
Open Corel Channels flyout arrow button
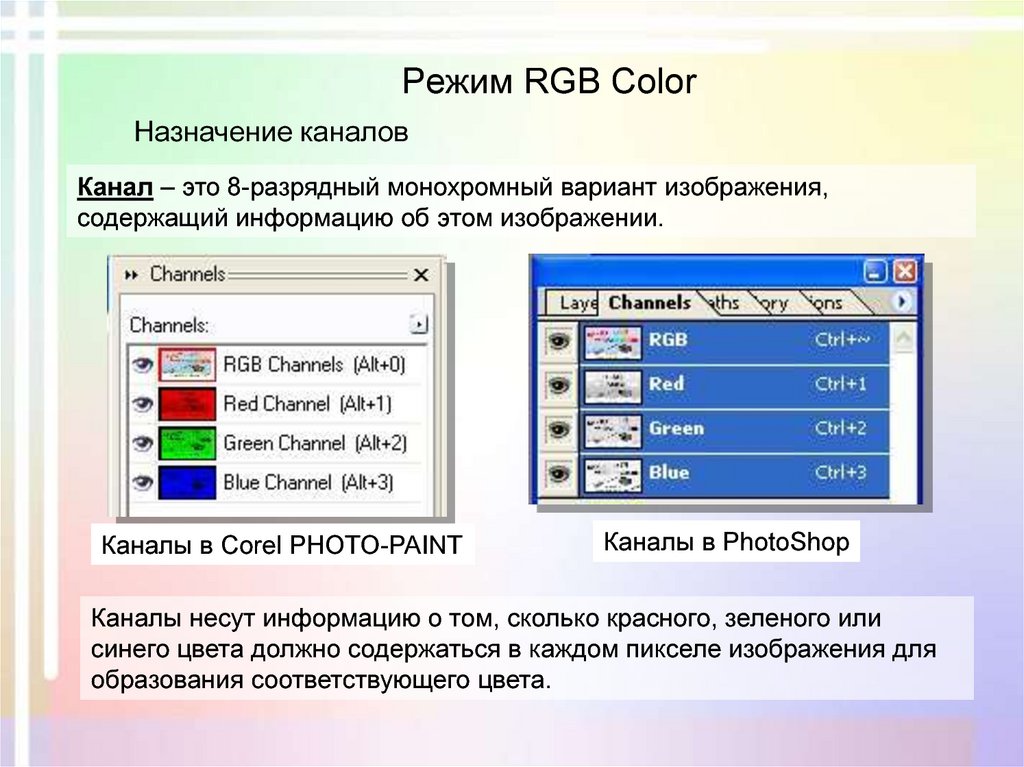419,324
